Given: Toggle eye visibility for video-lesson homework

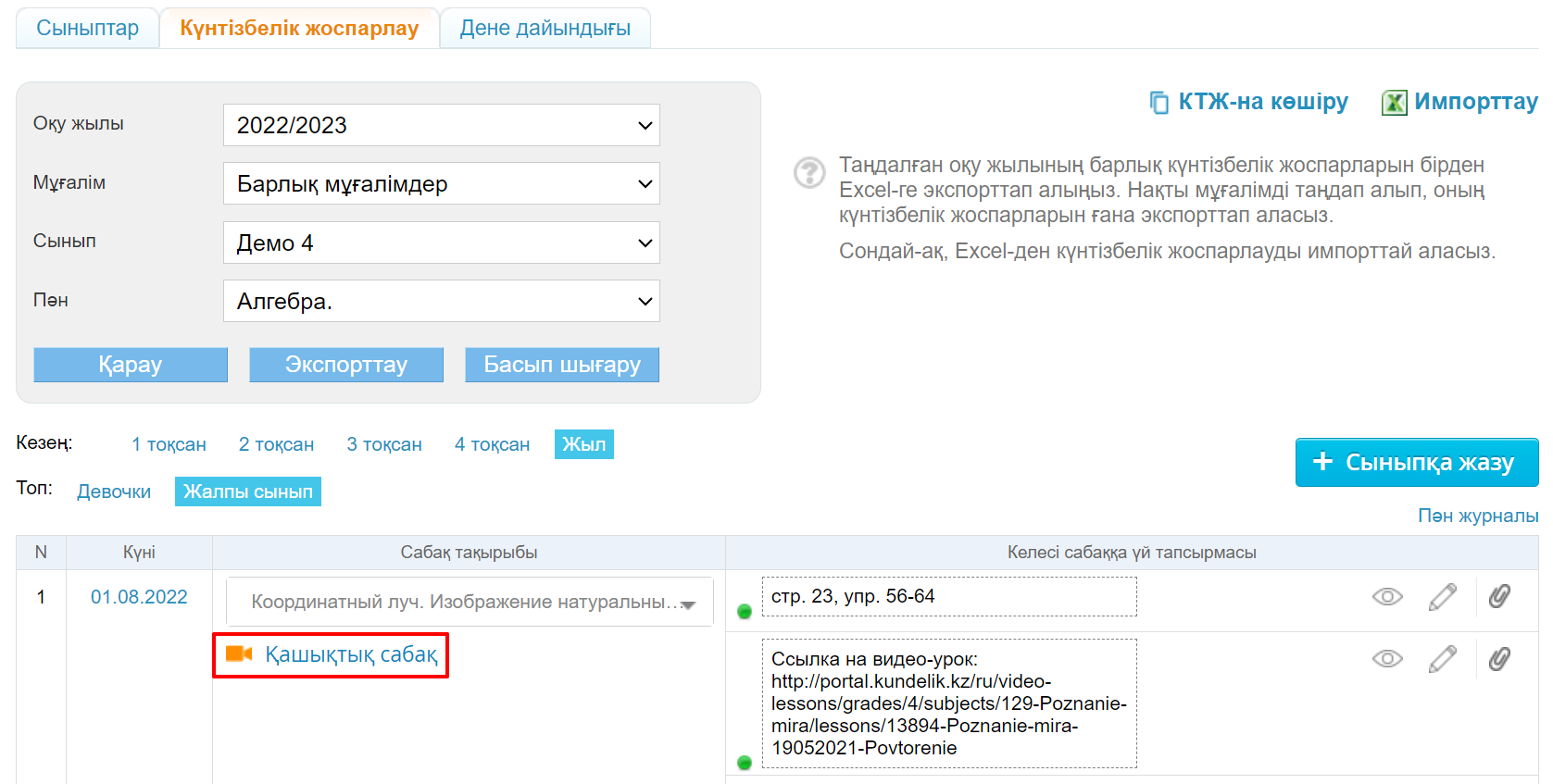Looking at the screenshot, I should (x=1386, y=659).
